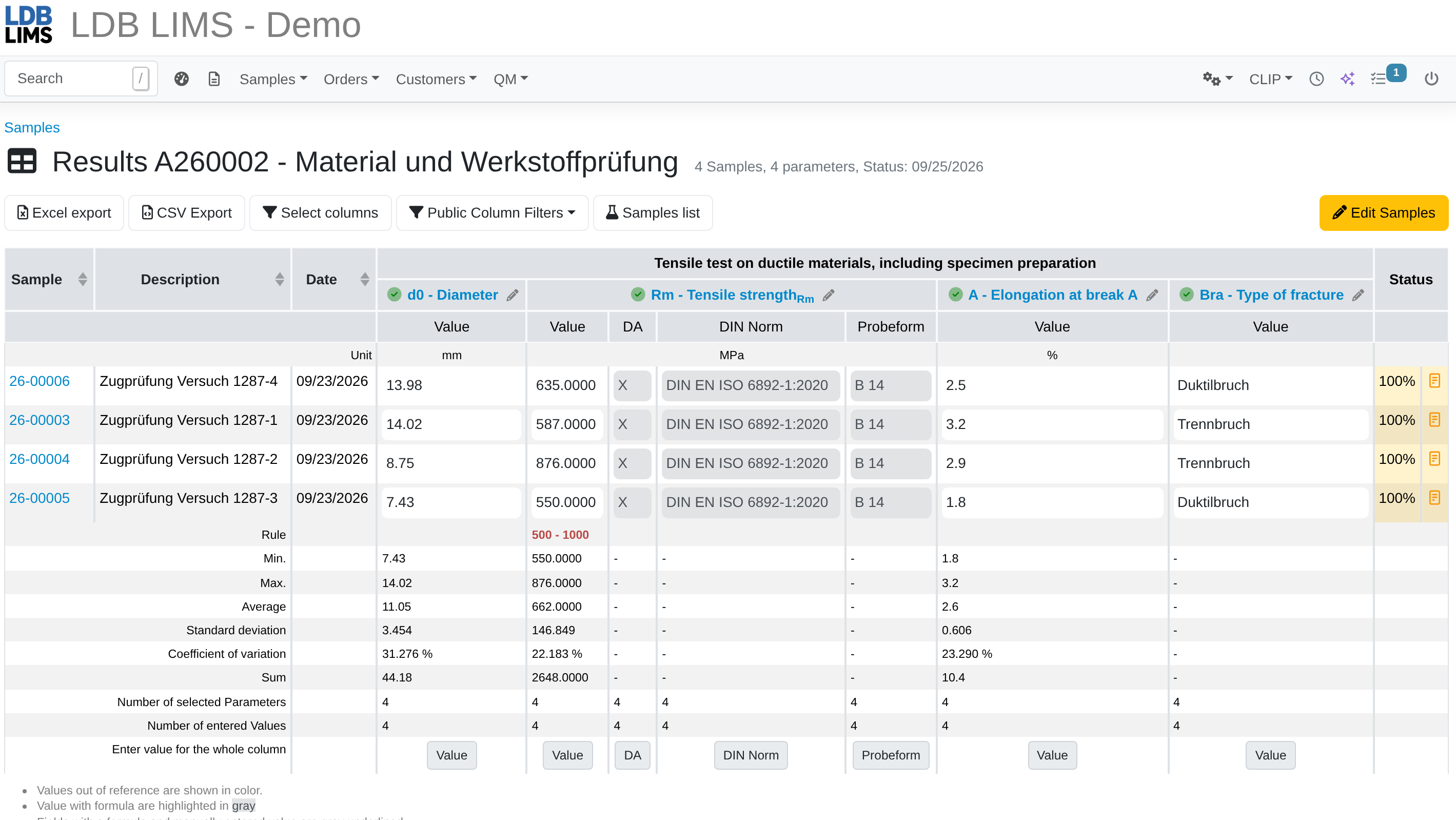The width and height of the screenshot is (1456, 820).
Task: Click the yellow Edit Samples button
Action: [1384, 213]
